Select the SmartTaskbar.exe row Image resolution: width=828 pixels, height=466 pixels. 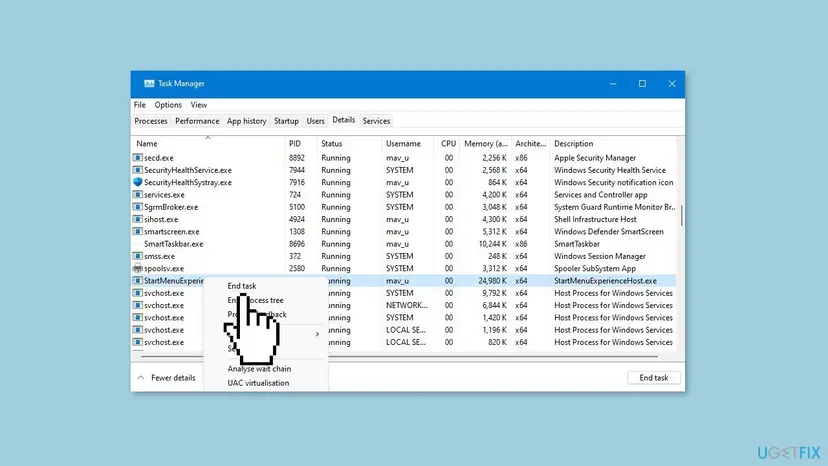point(404,244)
